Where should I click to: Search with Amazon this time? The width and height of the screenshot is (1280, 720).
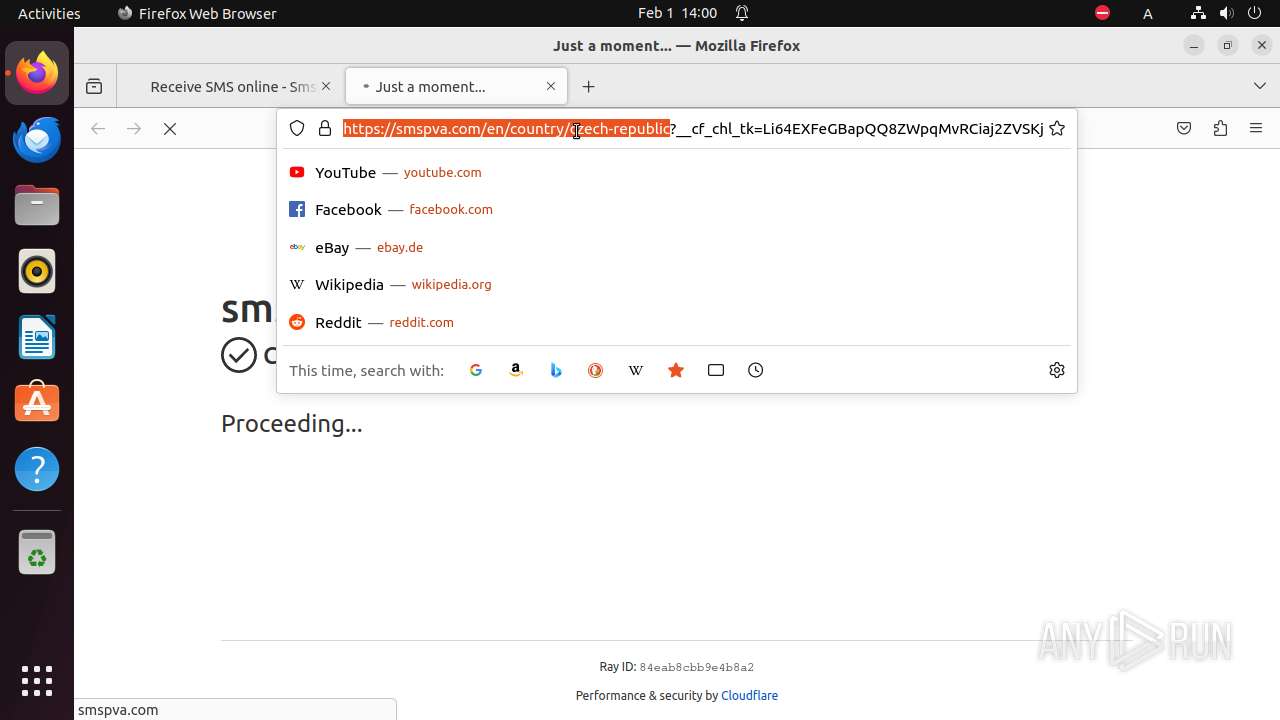coord(516,370)
